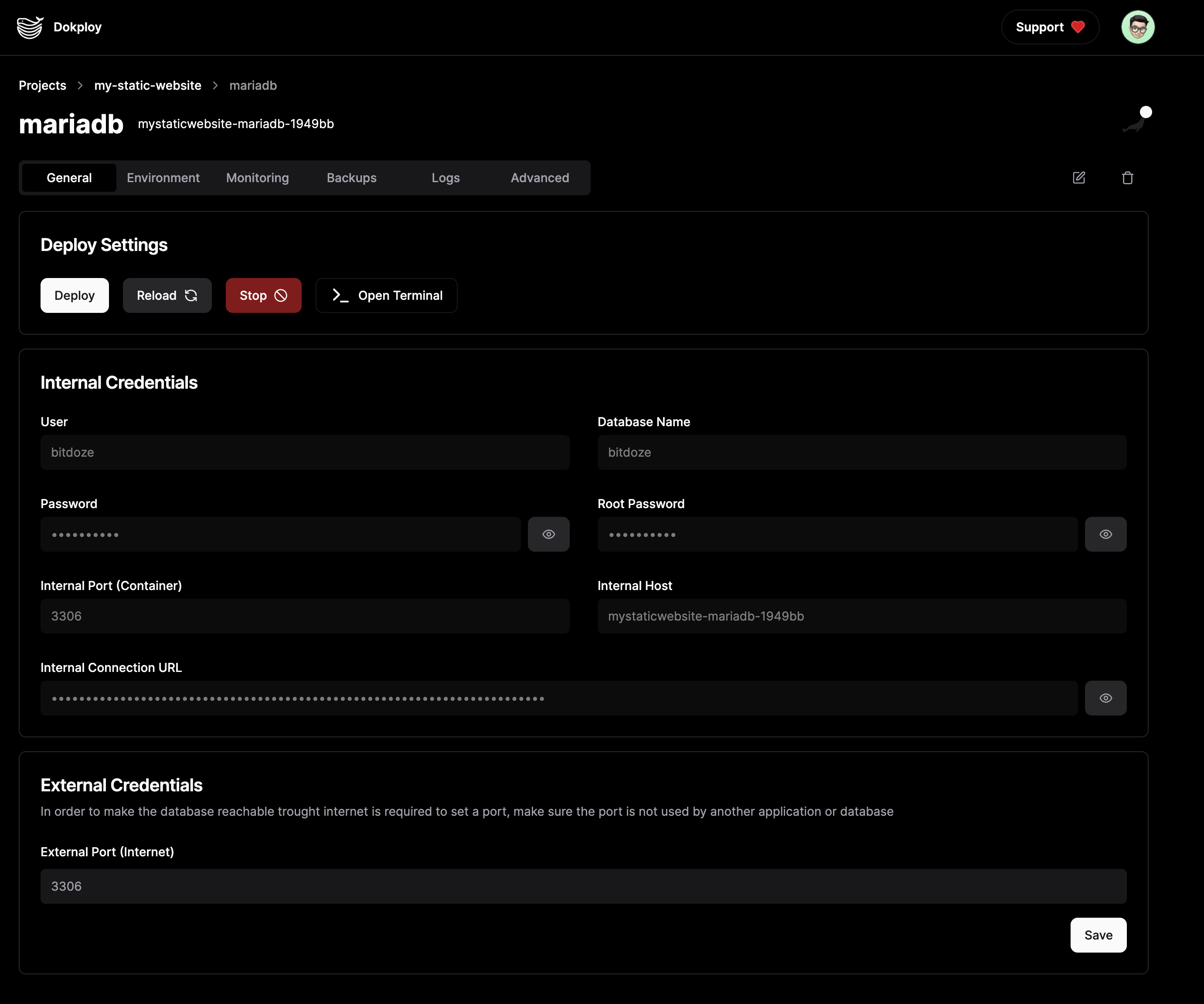Reveal the Password field value

click(549, 533)
